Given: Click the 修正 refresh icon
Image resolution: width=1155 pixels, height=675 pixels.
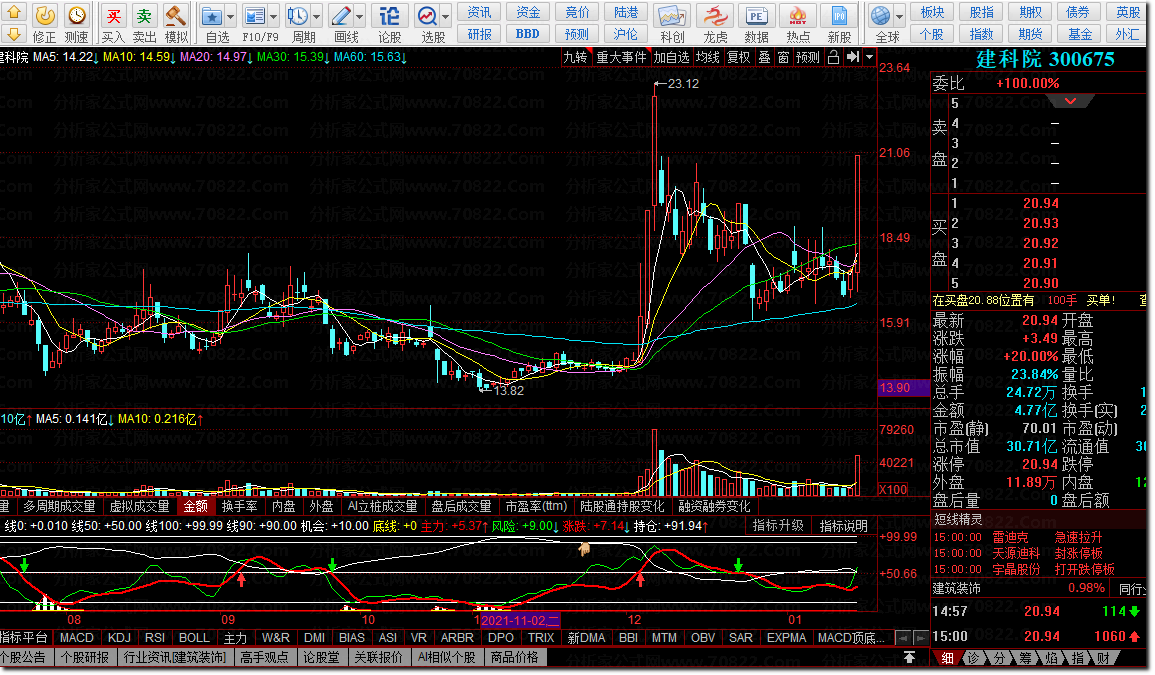Looking at the screenshot, I should [45, 15].
